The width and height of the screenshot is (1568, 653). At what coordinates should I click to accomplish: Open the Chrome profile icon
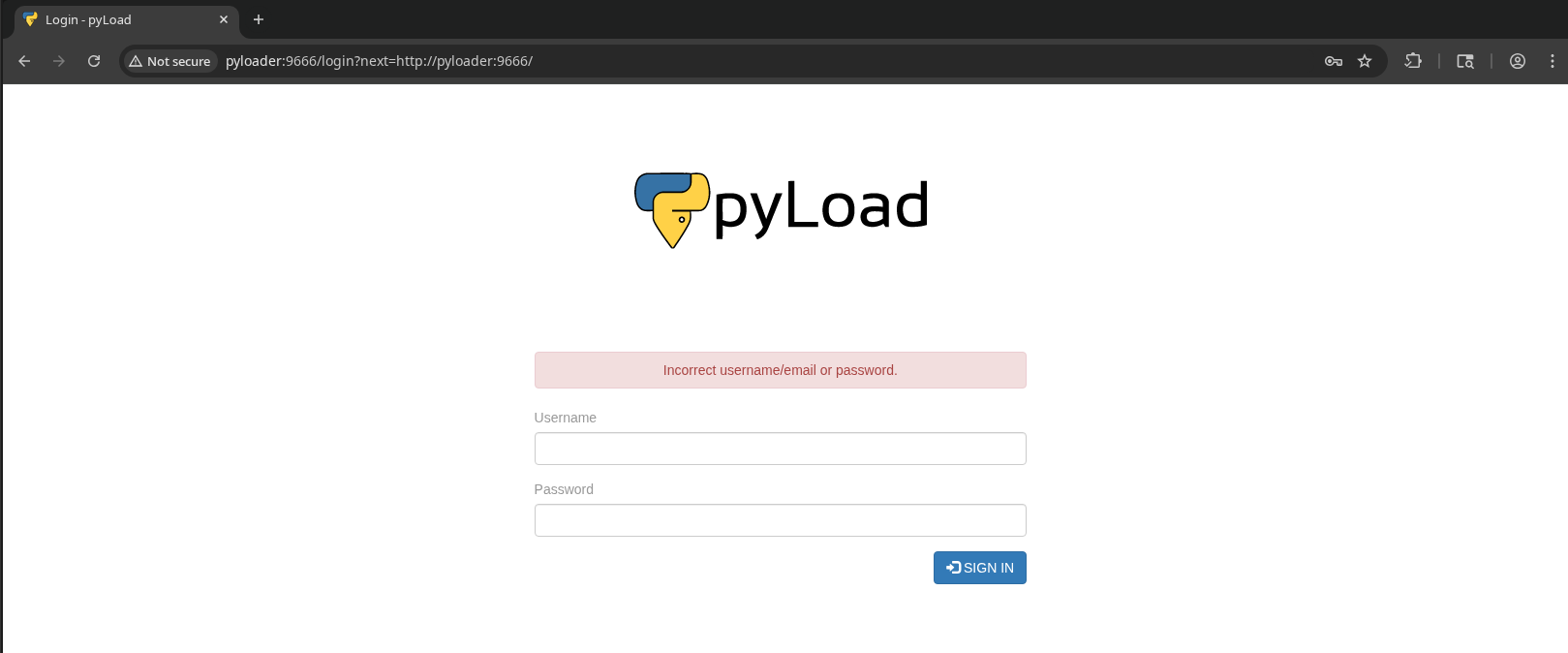[1518, 61]
